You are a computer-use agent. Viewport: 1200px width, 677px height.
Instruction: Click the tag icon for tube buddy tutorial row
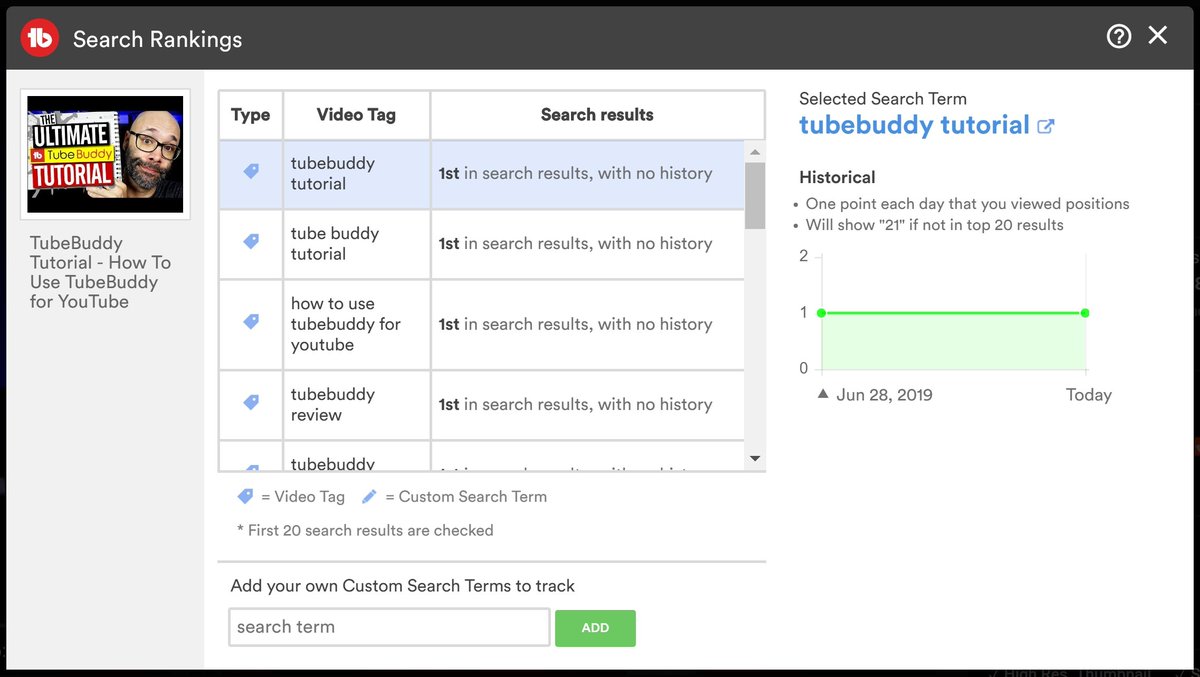click(251, 242)
